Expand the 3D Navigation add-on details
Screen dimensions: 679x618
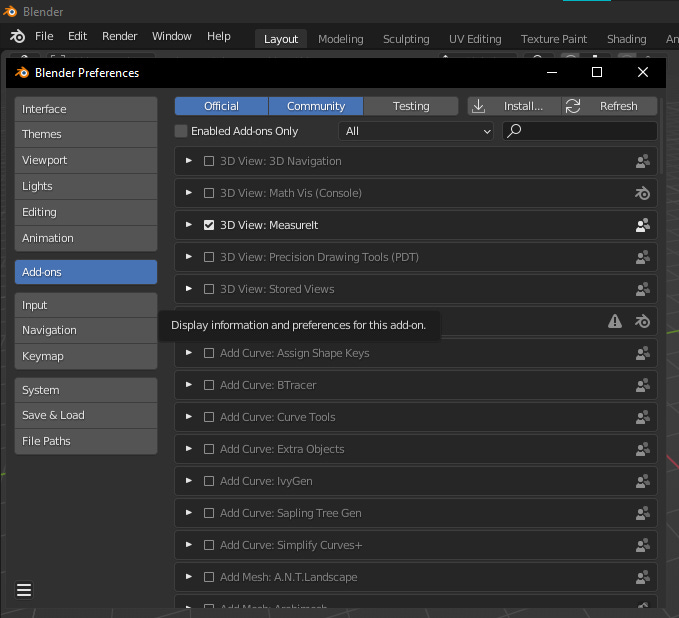coord(188,161)
